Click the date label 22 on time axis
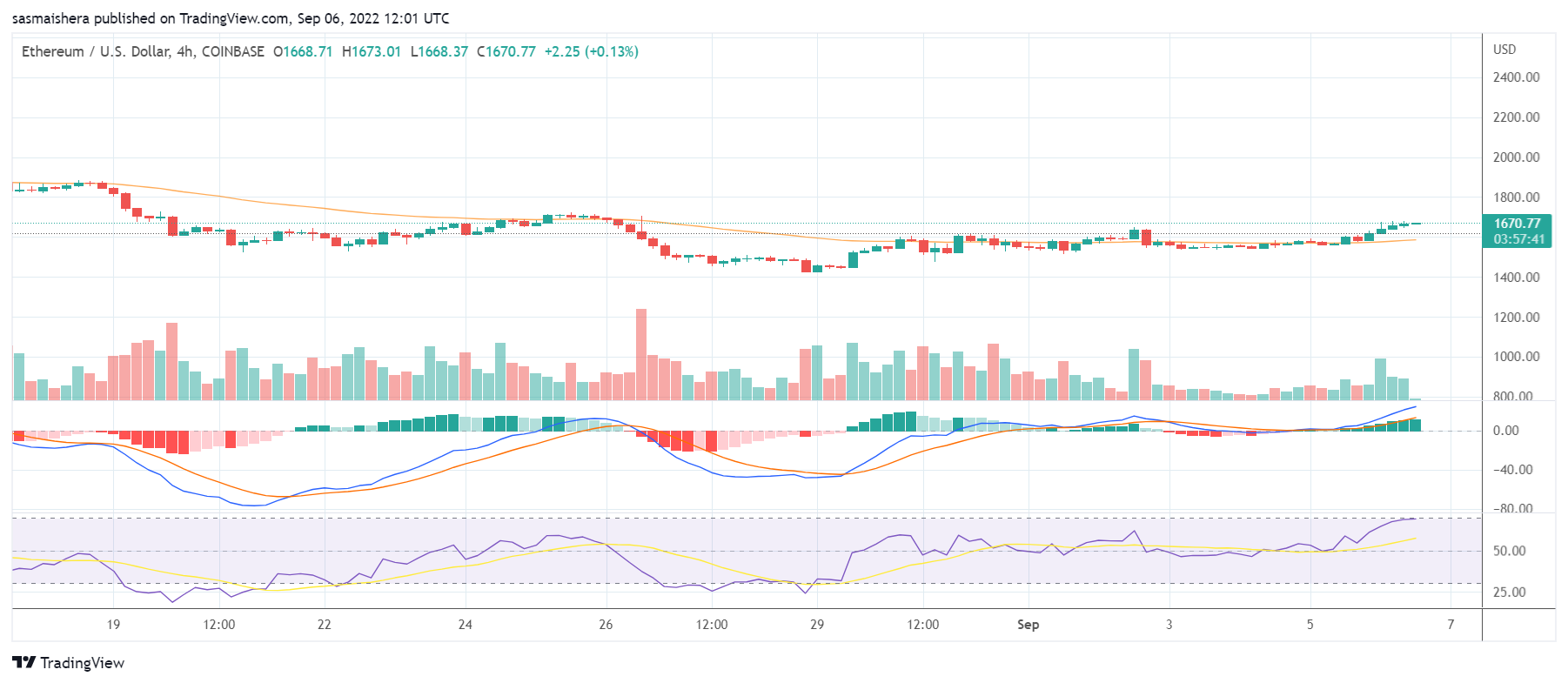The height and width of the screenshot is (683, 1568). tap(324, 625)
